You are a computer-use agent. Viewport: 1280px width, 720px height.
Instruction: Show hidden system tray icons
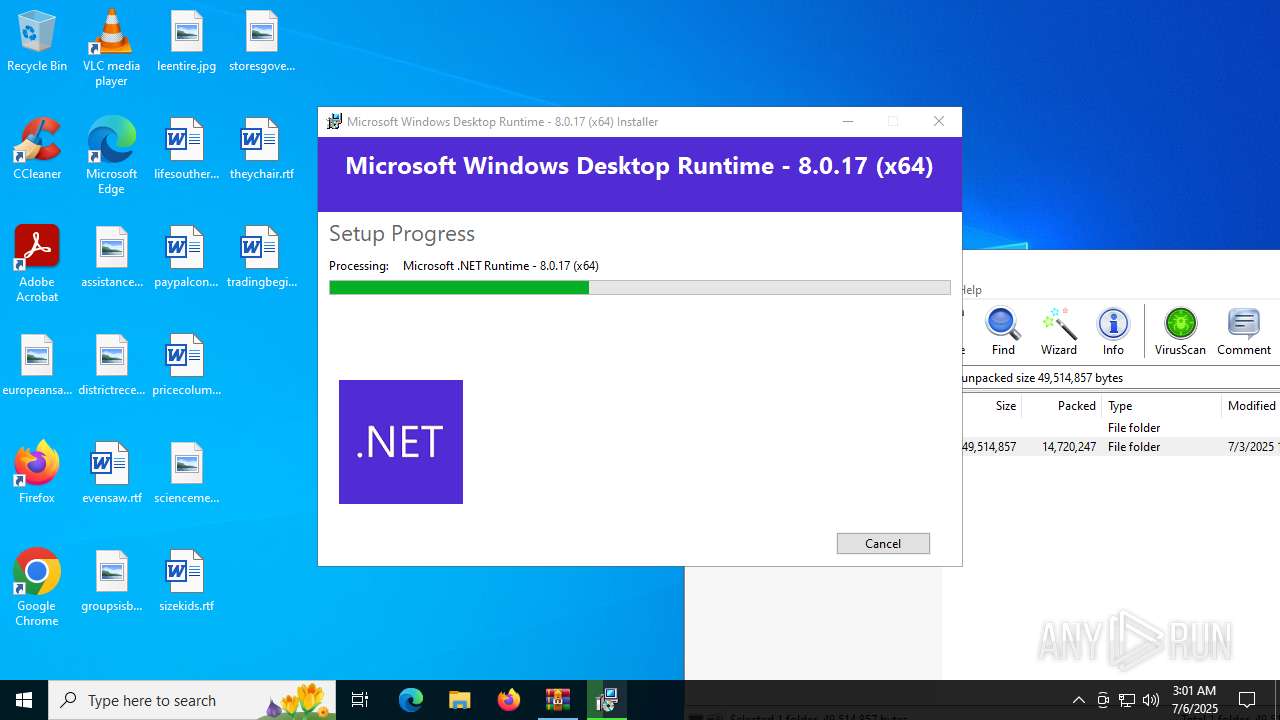coord(1078,700)
